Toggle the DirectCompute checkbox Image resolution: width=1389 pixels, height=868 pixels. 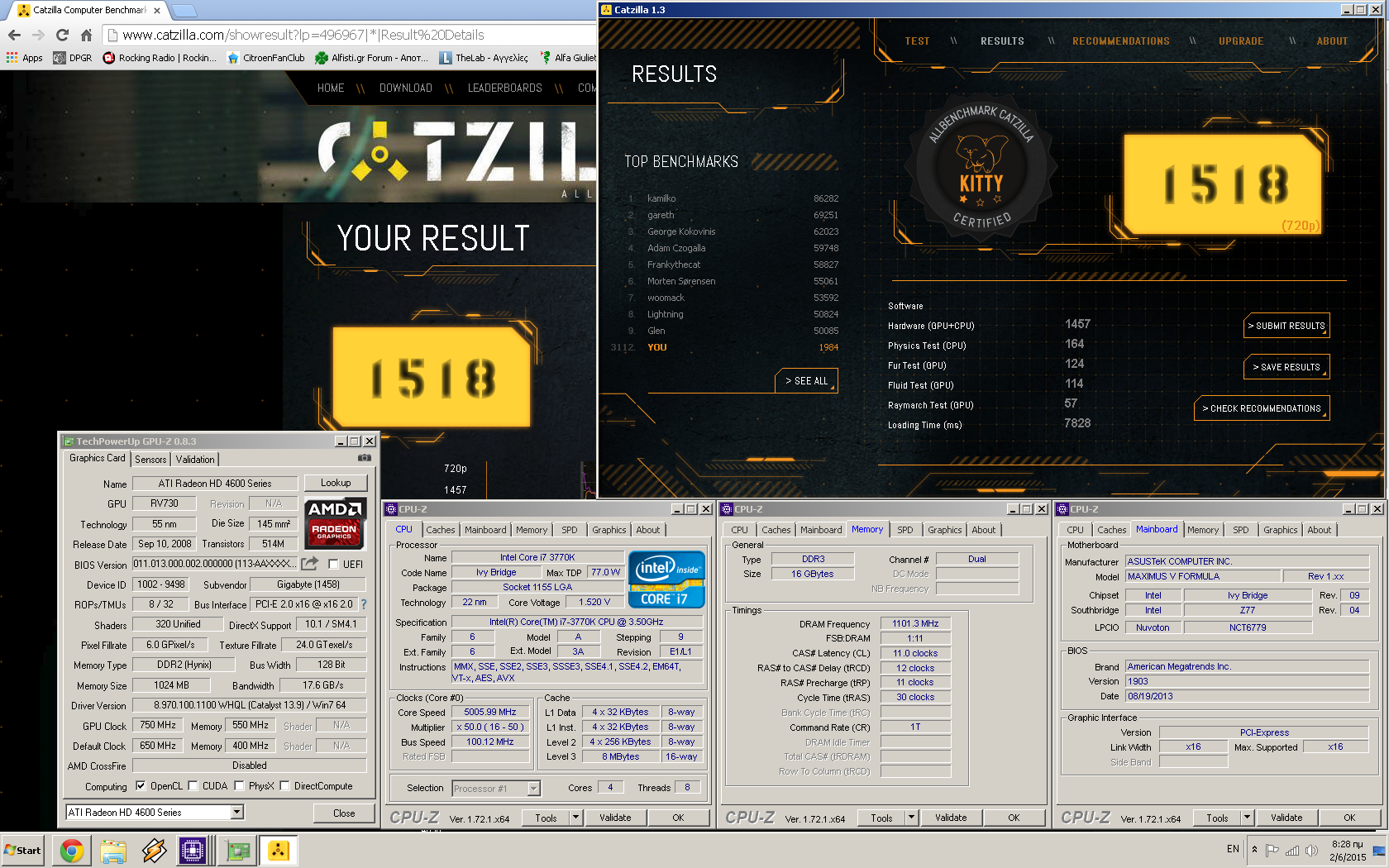click(x=285, y=786)
